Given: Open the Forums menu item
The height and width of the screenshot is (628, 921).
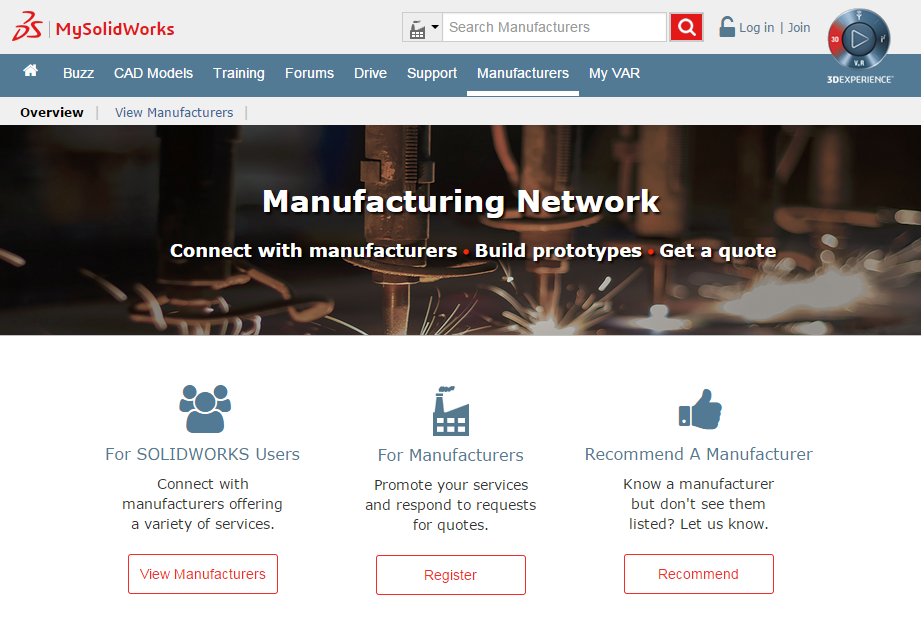Looking at the screenshot, I should pos(310,73).
